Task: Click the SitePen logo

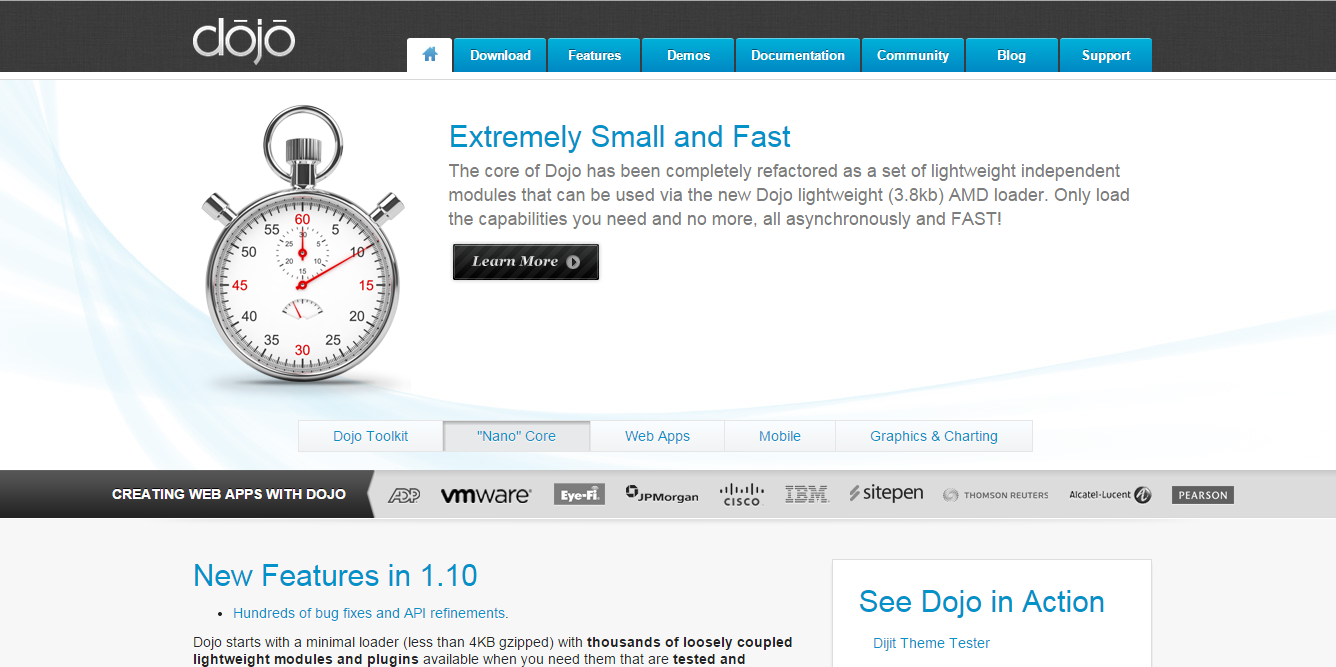Action: (886, 494)
